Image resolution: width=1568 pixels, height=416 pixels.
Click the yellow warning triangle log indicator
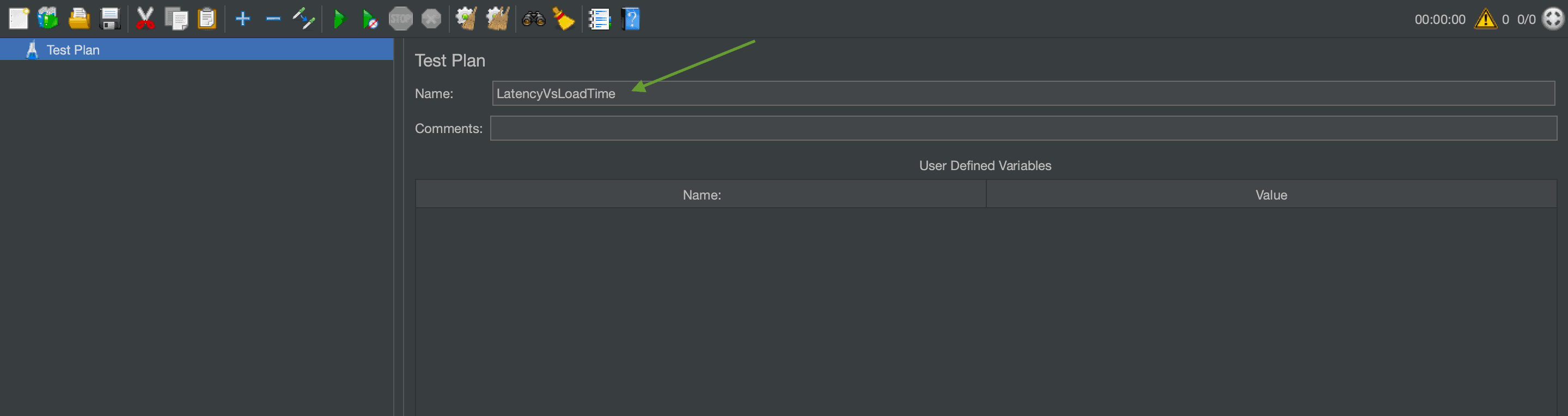click(1485, 19)
